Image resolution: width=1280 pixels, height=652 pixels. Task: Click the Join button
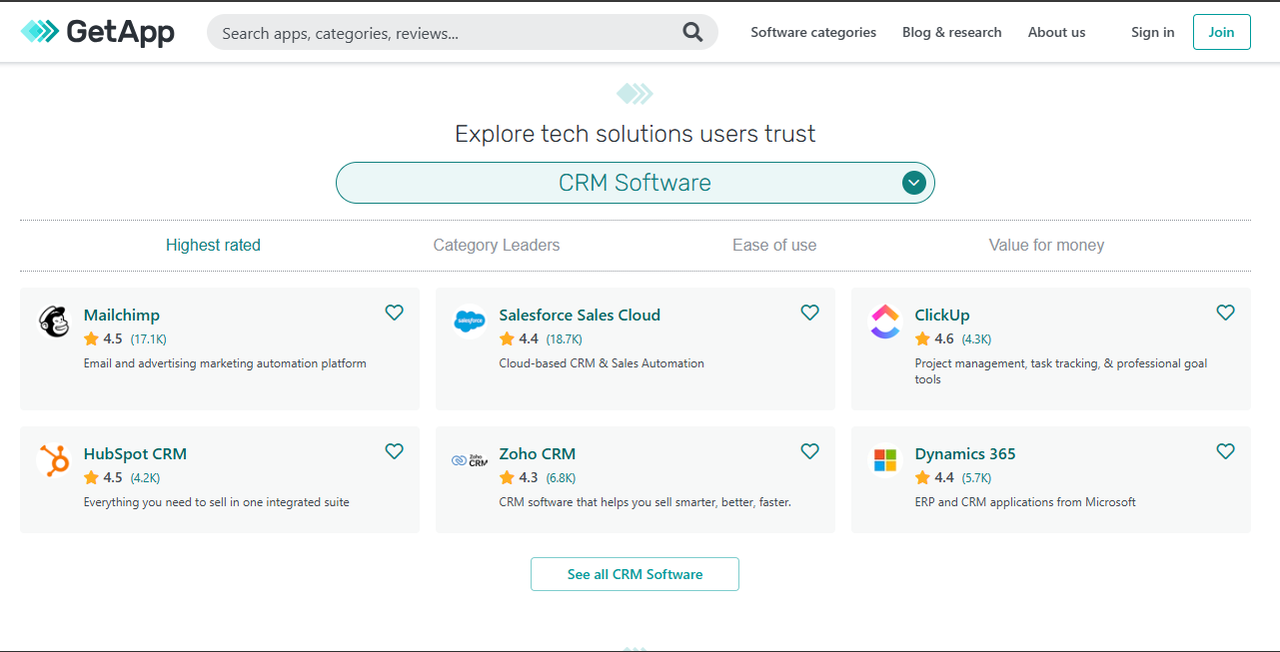(1222, 32)
